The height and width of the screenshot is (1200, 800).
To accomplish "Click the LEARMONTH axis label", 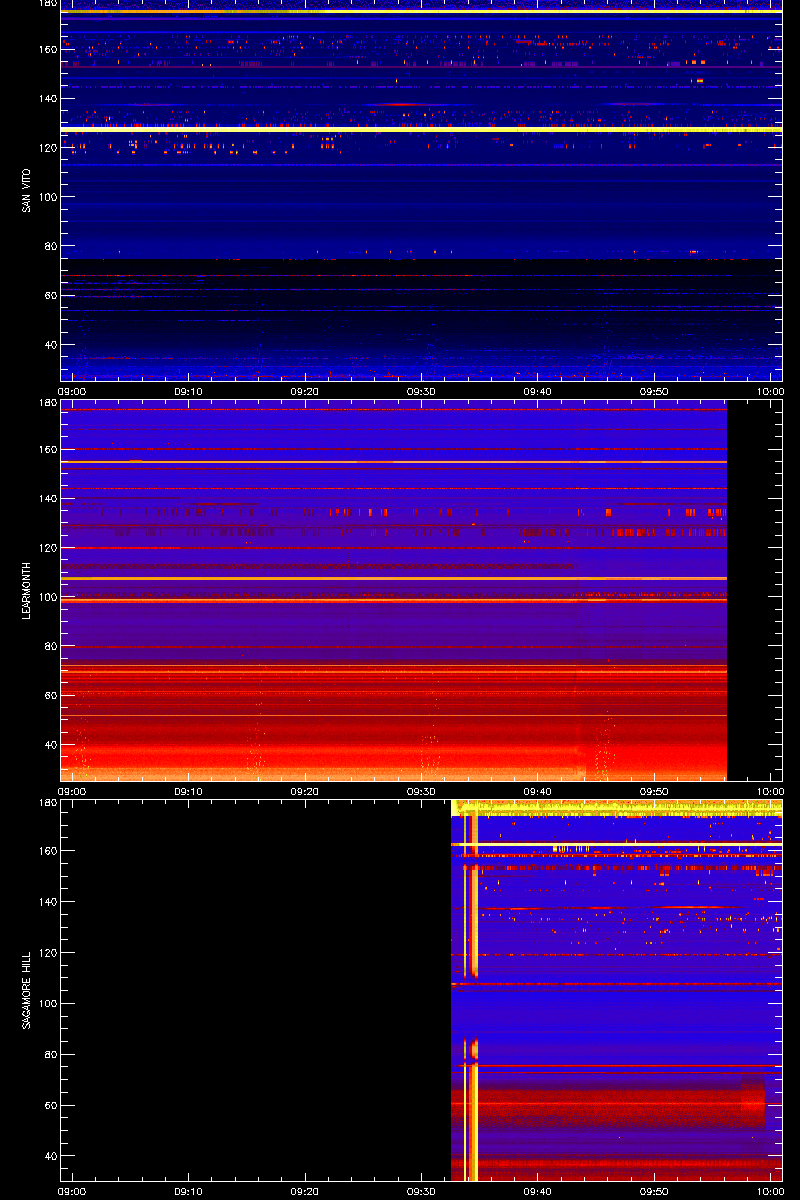I will (27, 591).
